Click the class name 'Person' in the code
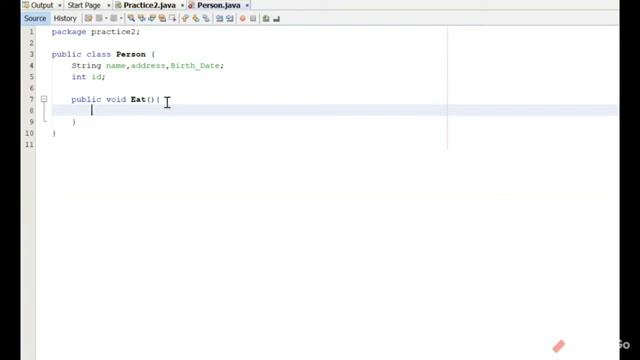The height and width of the screenshot is (360, 640). [x=131, y=54]
